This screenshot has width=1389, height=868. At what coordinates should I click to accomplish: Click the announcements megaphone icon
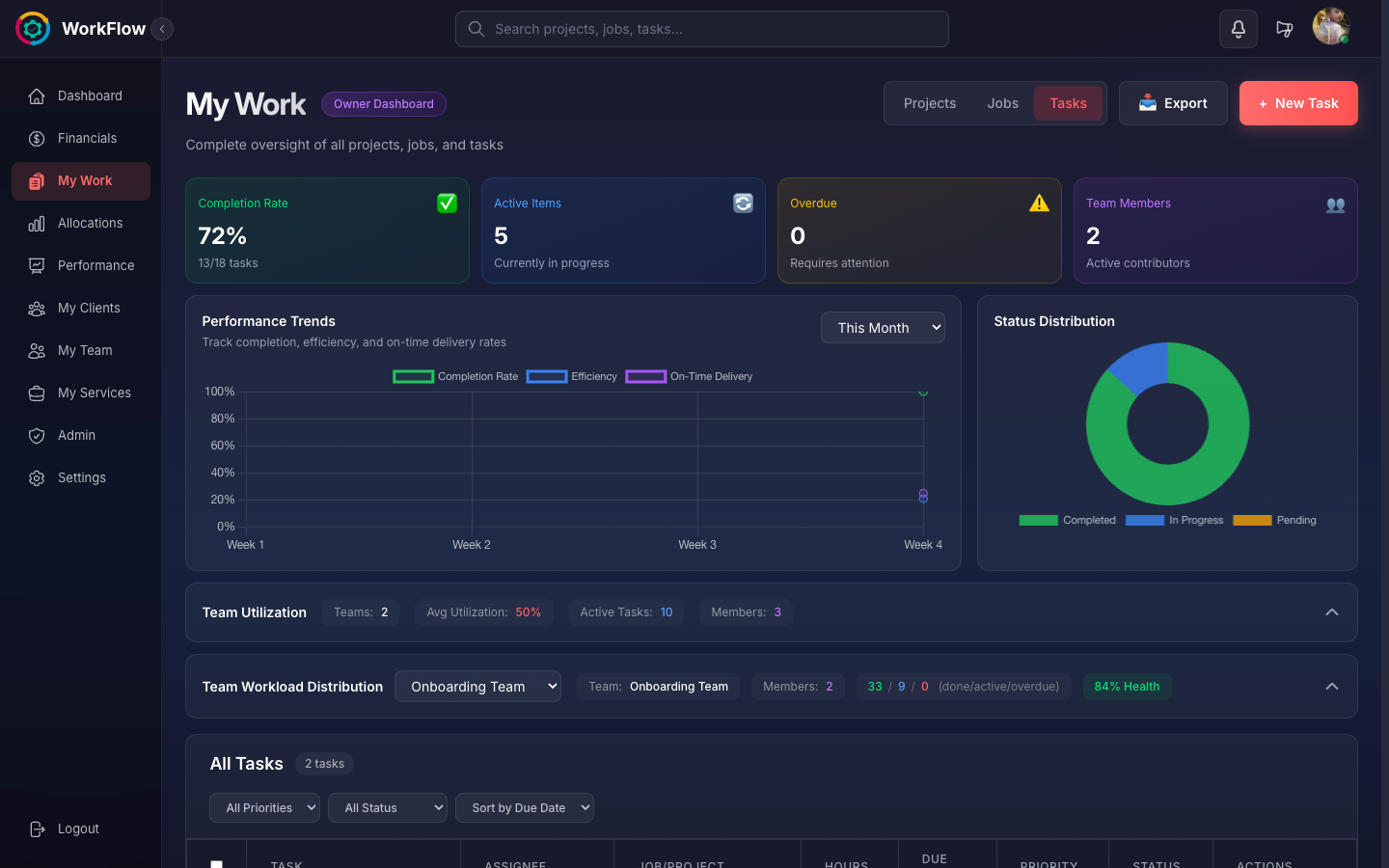[1285, 29]
